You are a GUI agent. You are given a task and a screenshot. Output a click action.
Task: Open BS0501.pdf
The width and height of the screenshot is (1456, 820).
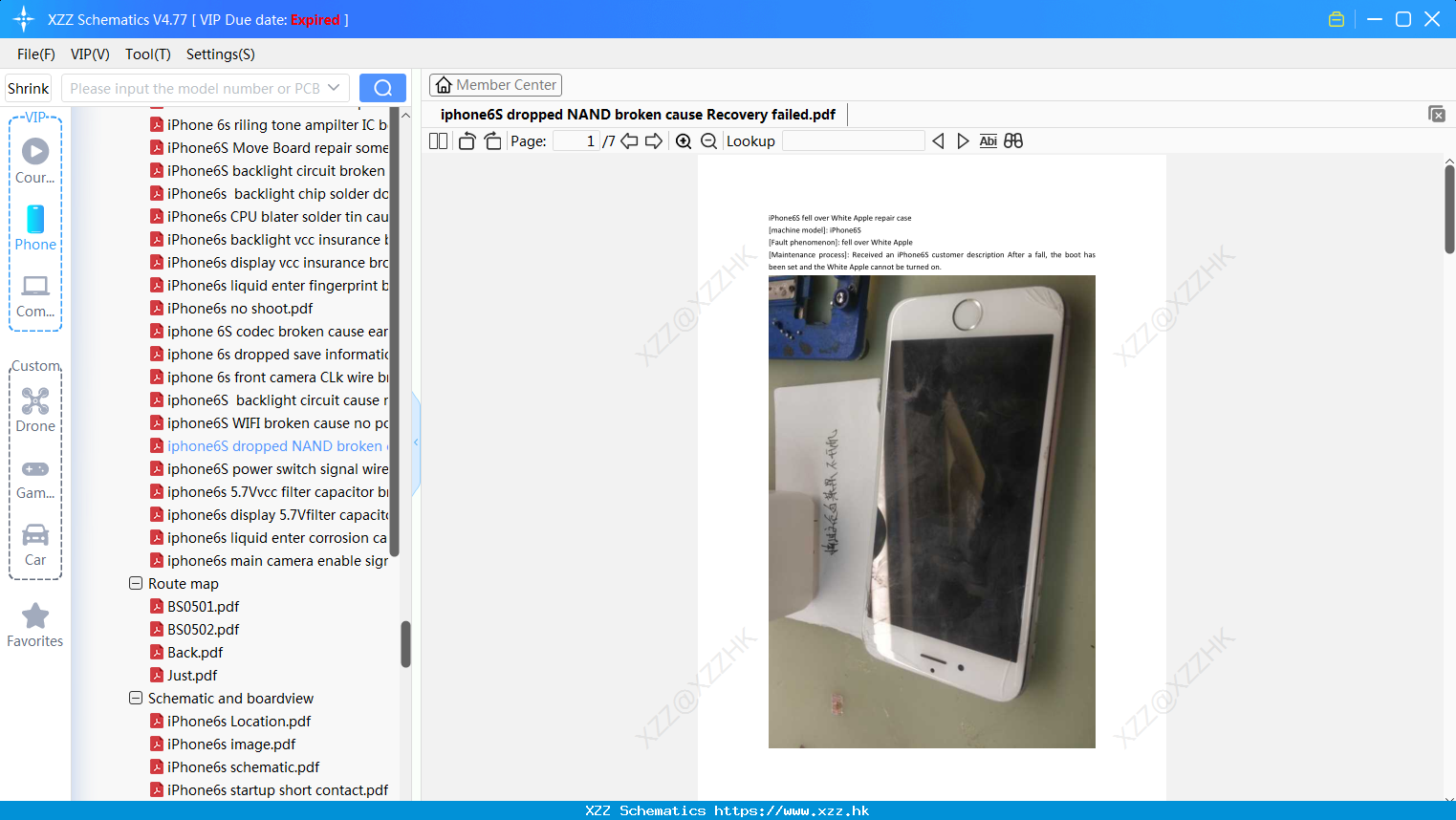[204, 607]
